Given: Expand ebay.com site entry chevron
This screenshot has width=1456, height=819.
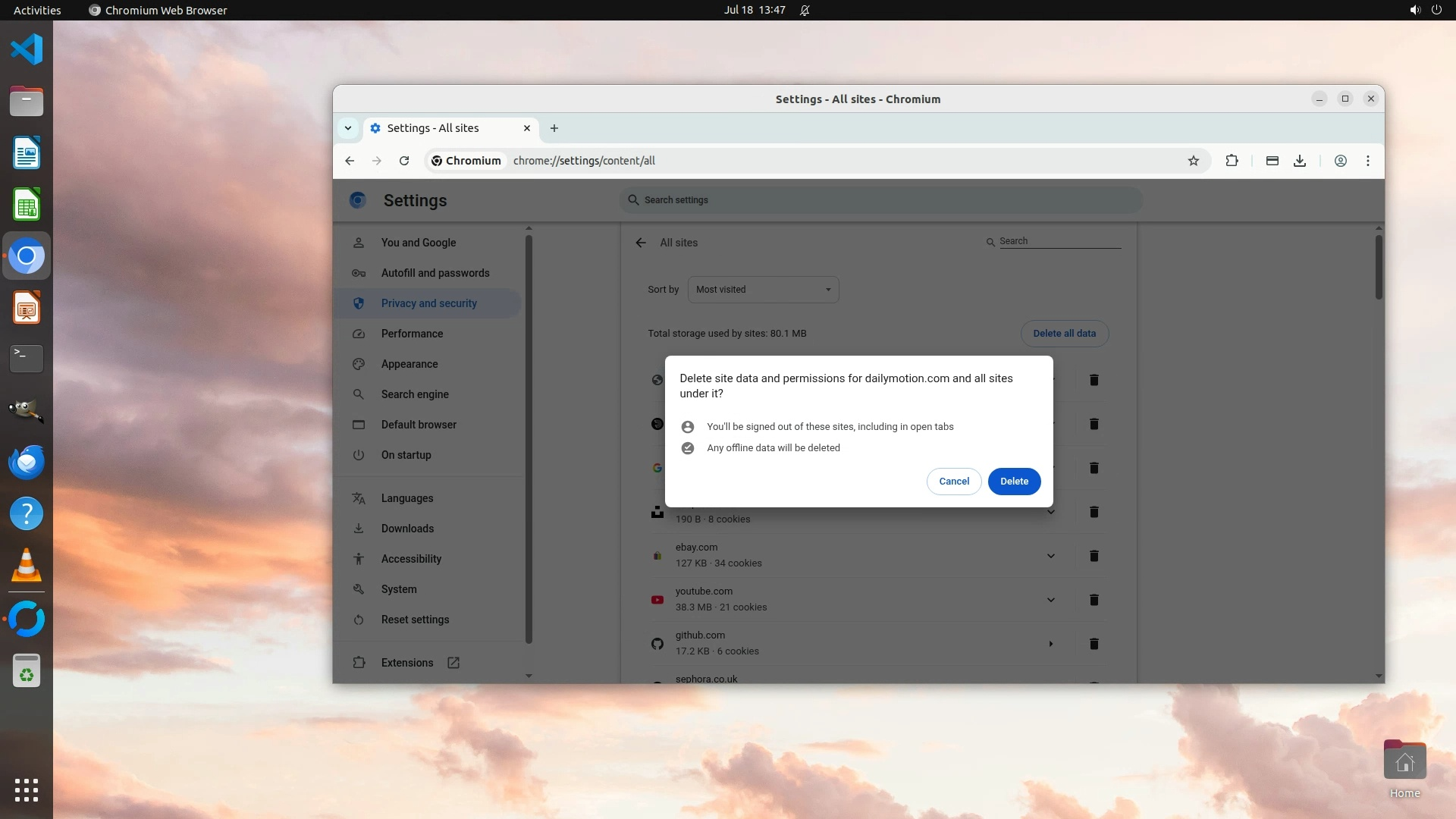Looking at the screenshot, I should point(1050,556).
